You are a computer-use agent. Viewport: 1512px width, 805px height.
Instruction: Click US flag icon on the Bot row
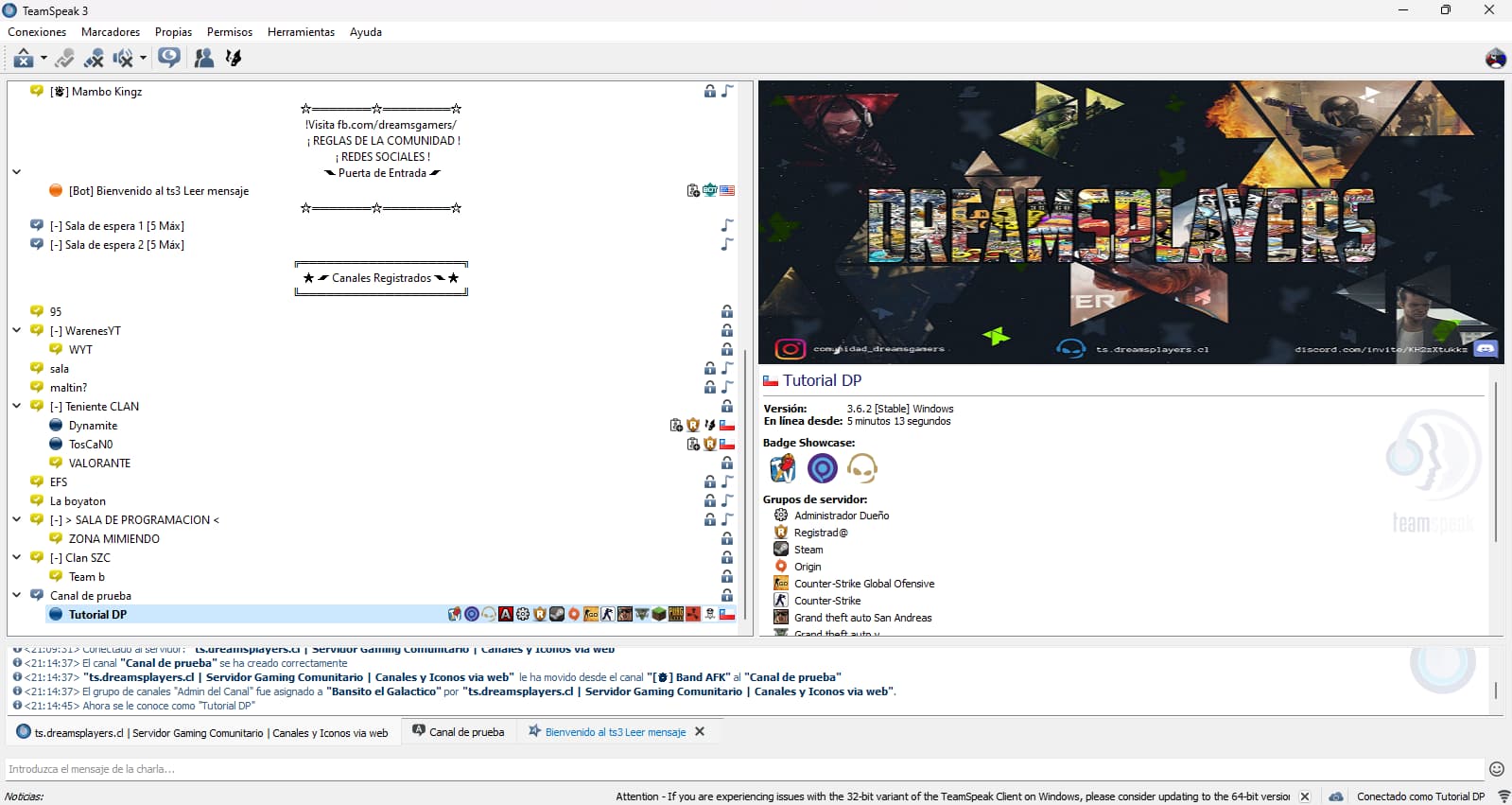(x=726, y=191)
